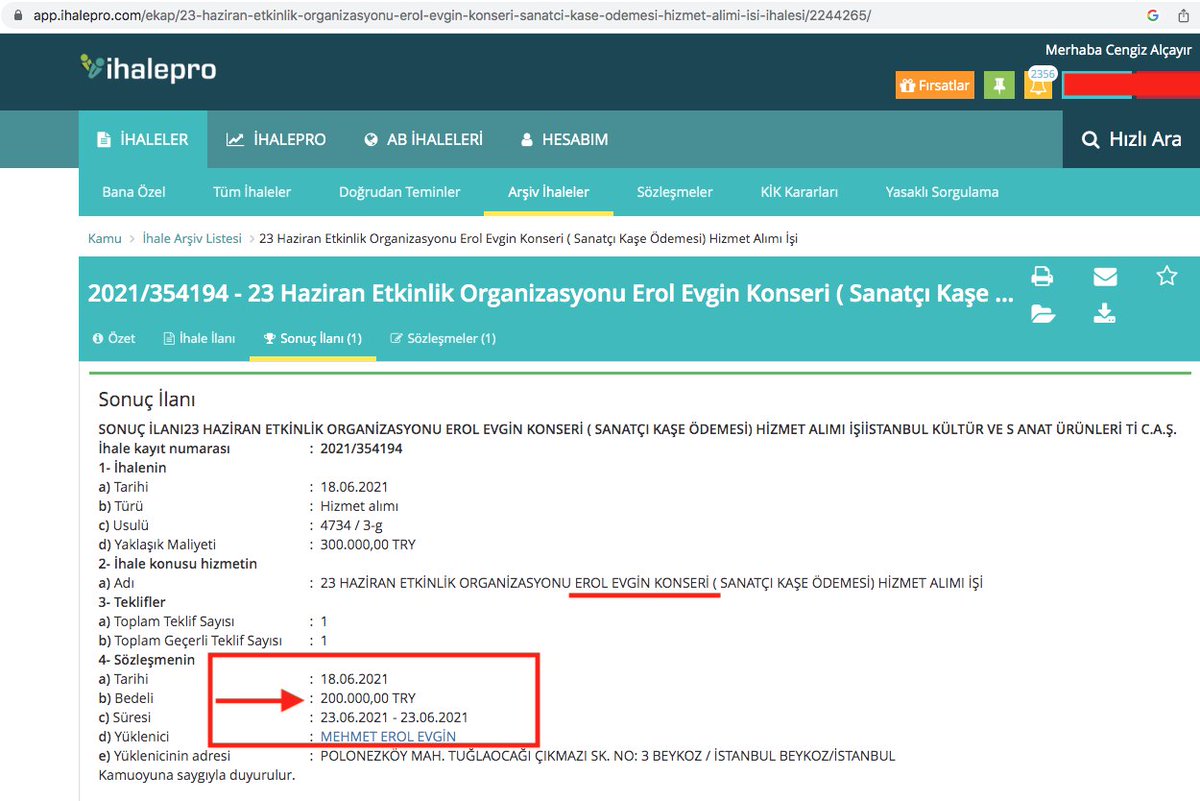1200x801 pixels.
Task: Open Yasaklı Sorgulama tab
Action: click(941, 192)
